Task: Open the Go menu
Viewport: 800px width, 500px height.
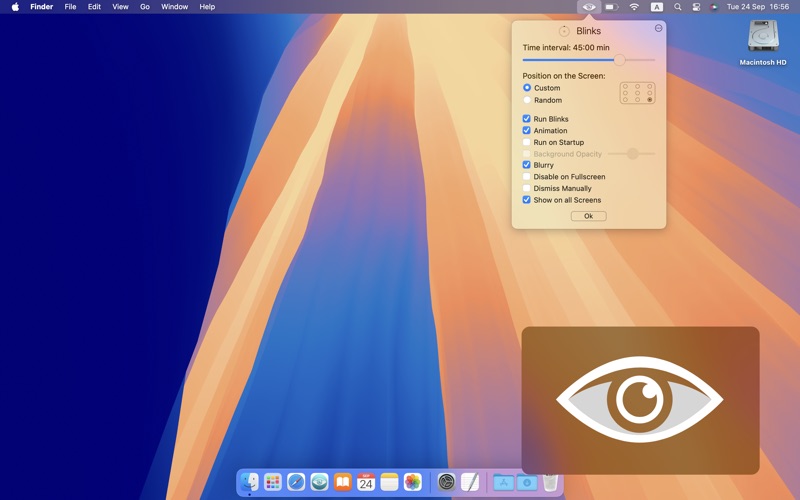Action: pos(145,7)
